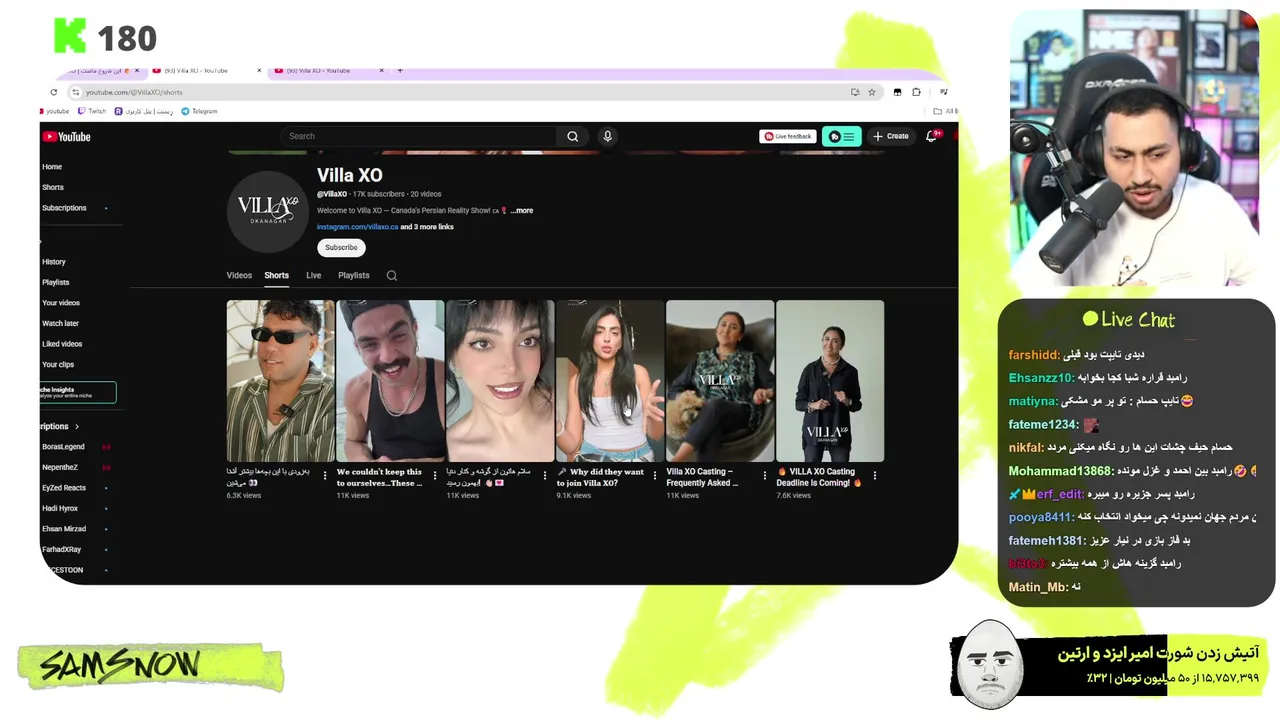Screen dimensions: 1280x720
Task: Click the teal extension icon beside Create
Action: point(842,136)
